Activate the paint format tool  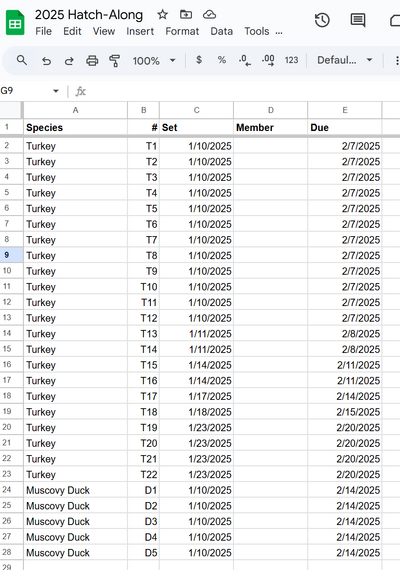click(115, 60)
